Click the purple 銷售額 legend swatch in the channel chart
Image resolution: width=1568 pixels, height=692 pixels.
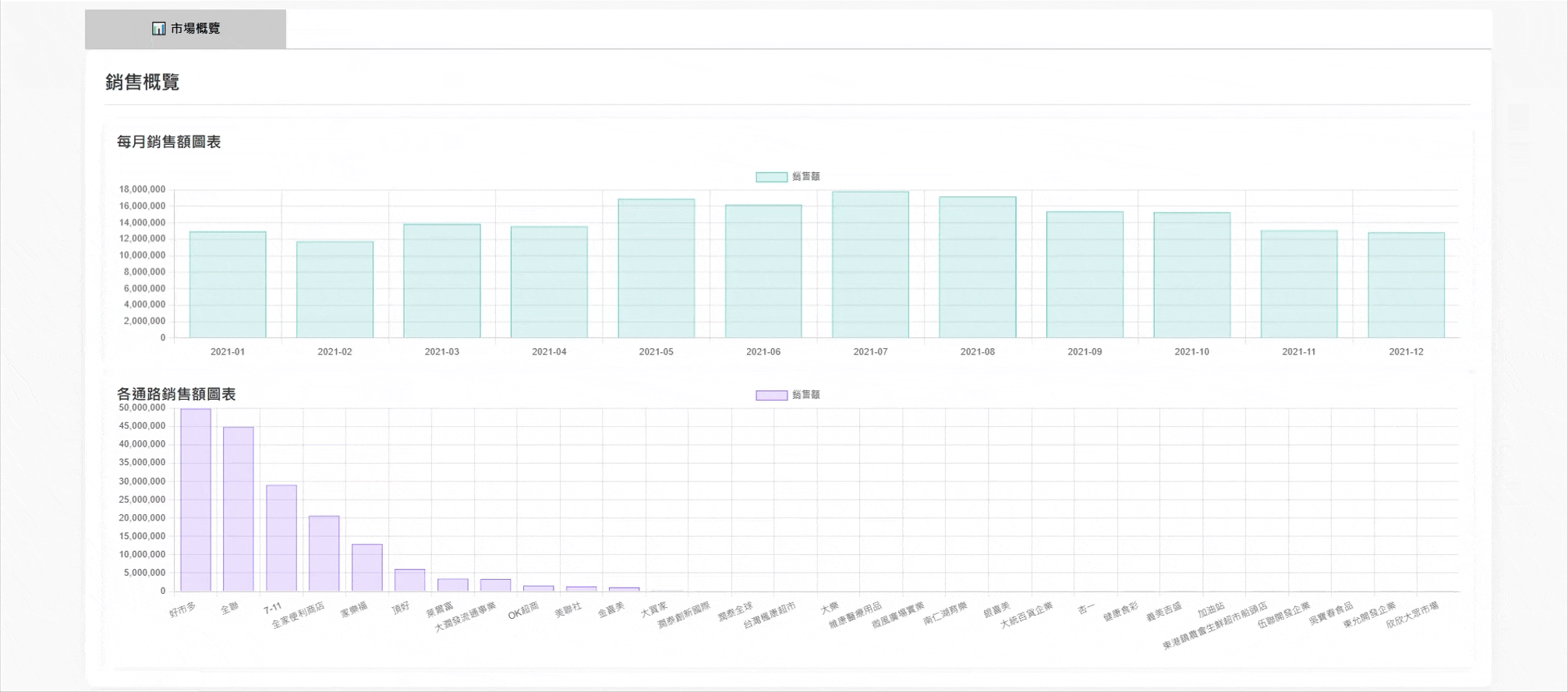pyautogui.click(x=771, y=395)
